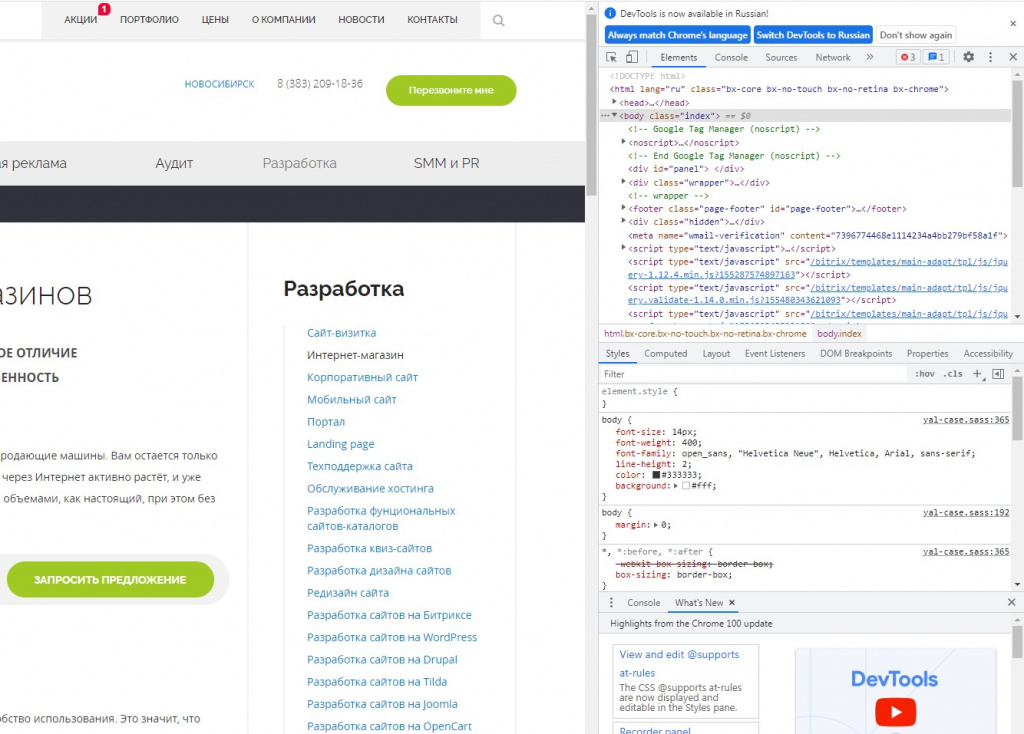Open the Accessibility tab
This screenshot has width=1024, height=734.
(987, 353)
